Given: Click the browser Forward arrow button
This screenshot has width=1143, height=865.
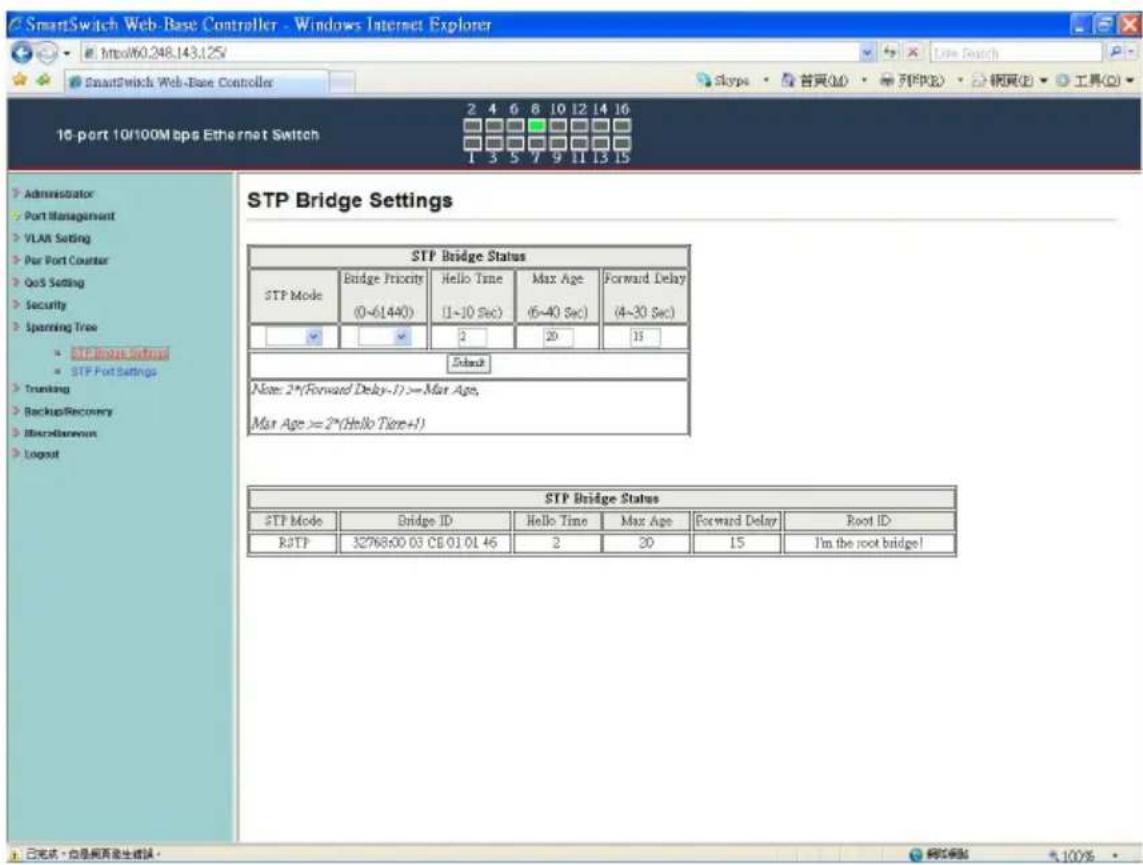Looking at the screenshot, I should [47, 53].
